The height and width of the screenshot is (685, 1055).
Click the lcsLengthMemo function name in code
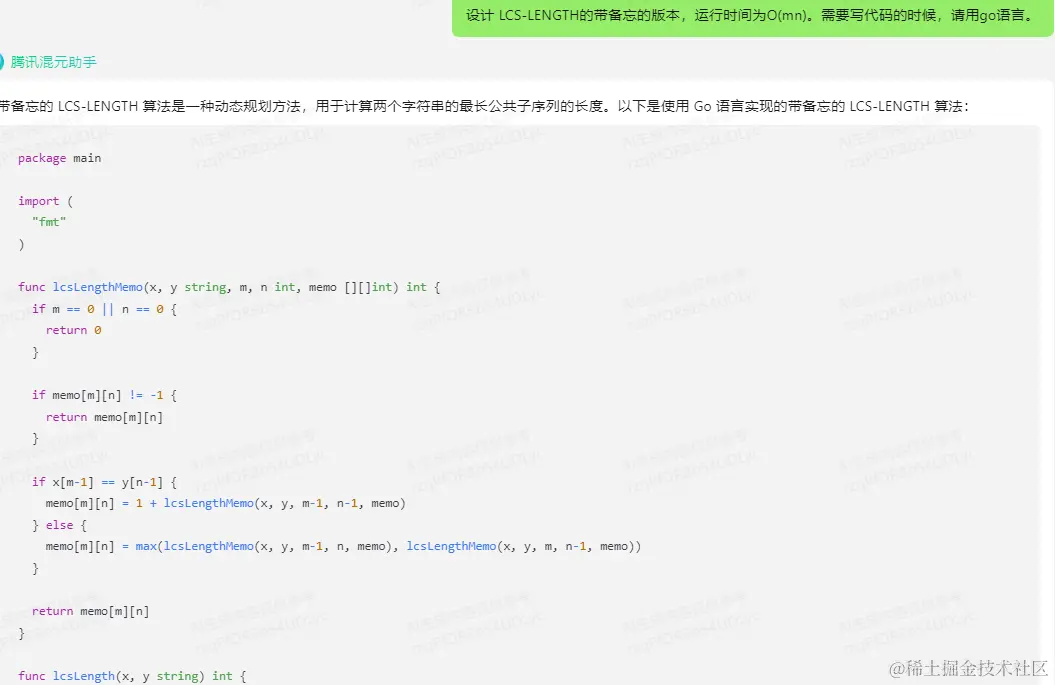(97, 287)
